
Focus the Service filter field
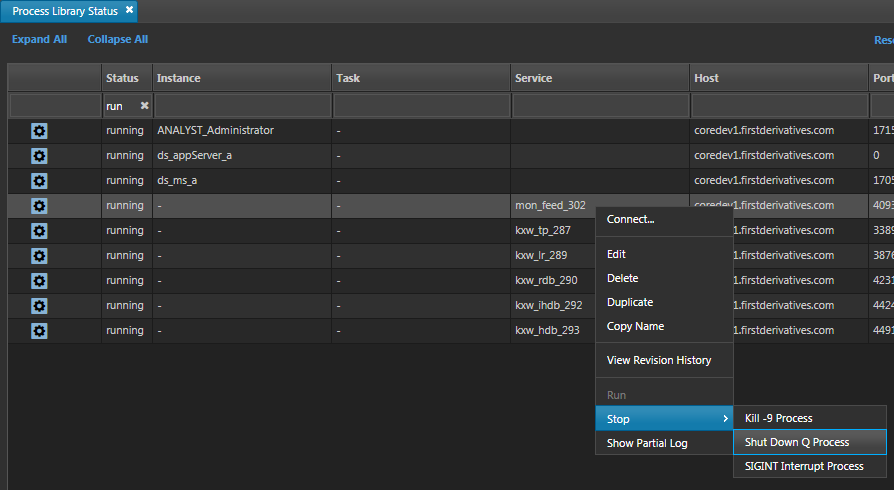(600, 106)
